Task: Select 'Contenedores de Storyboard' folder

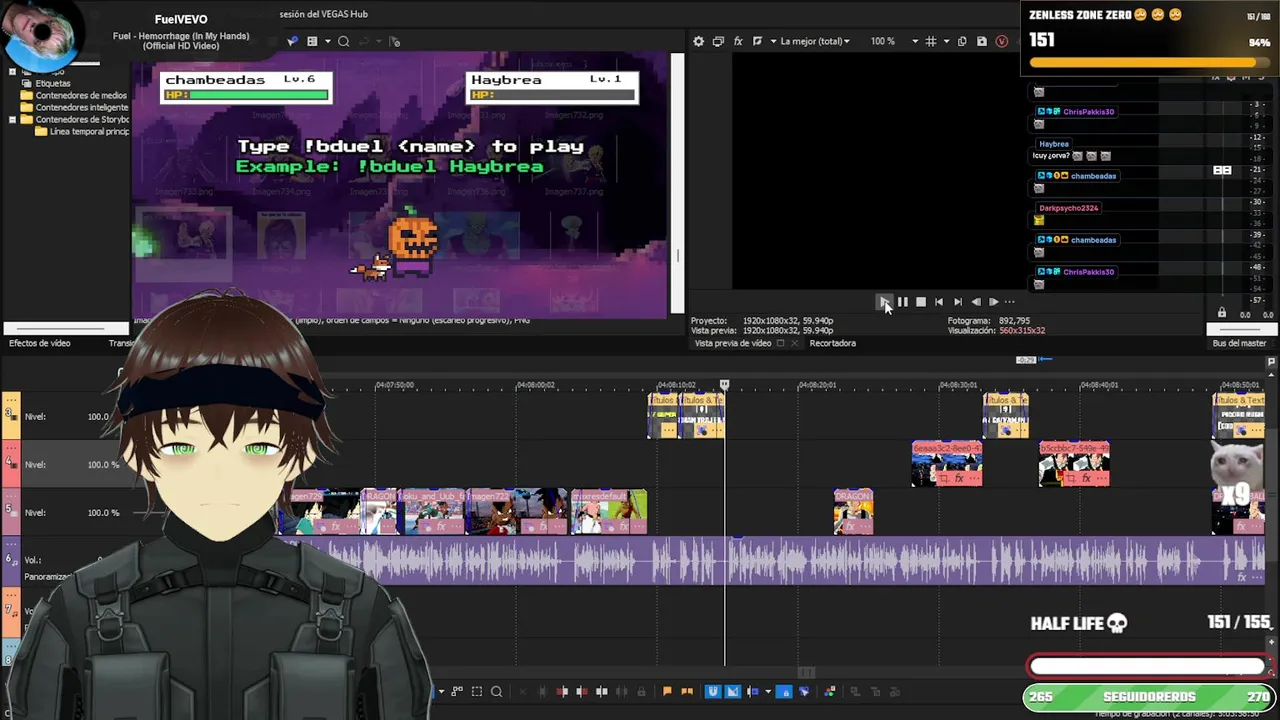Action: (x=83, y=119)
